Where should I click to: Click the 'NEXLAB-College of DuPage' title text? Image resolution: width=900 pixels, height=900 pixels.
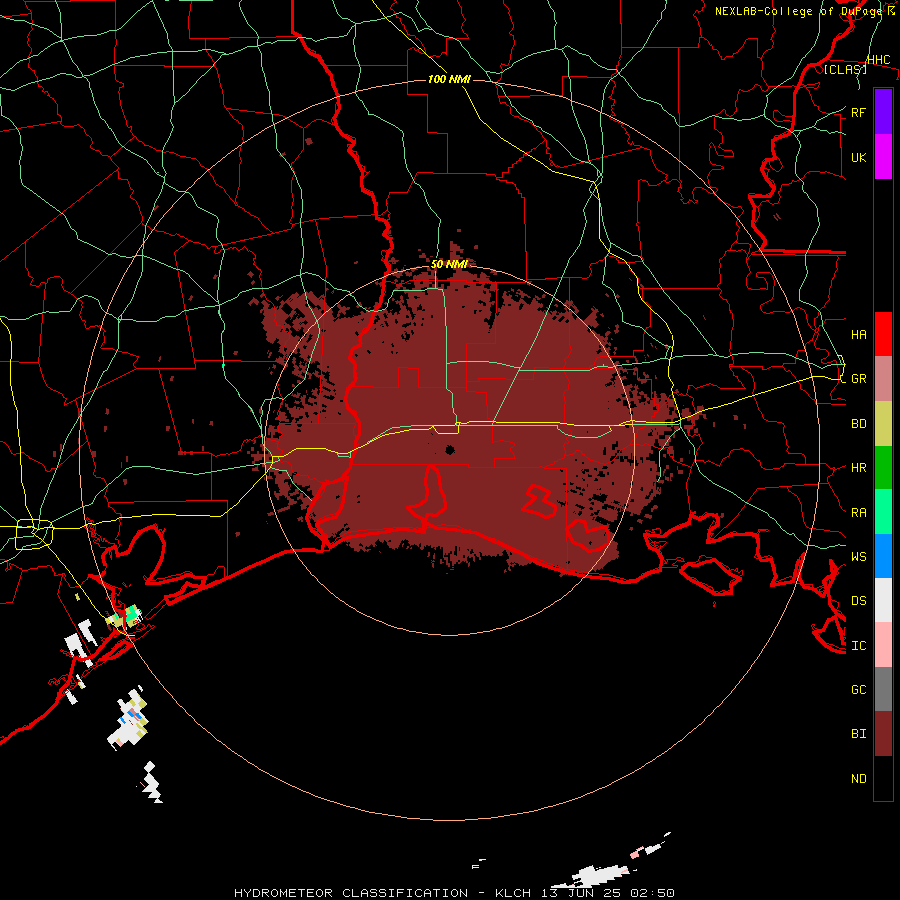pos(799,11)
